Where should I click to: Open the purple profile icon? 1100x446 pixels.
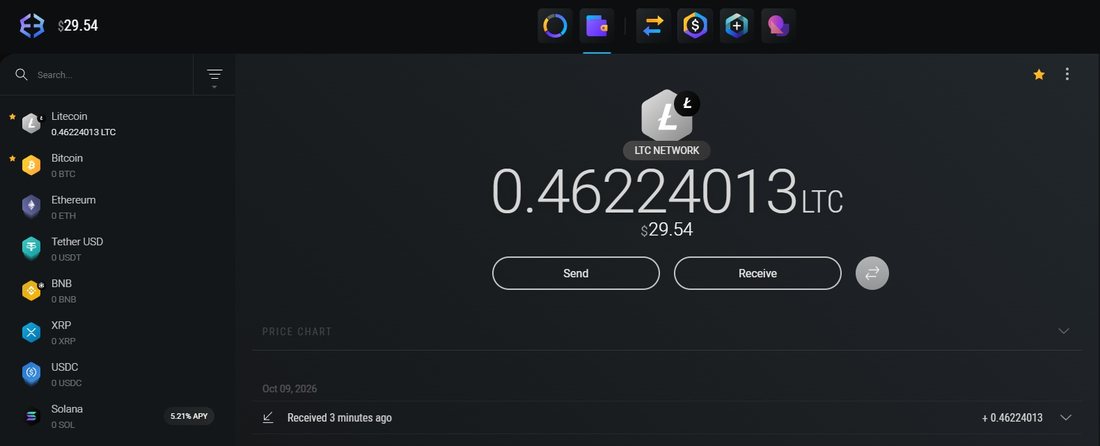point(778,26)
